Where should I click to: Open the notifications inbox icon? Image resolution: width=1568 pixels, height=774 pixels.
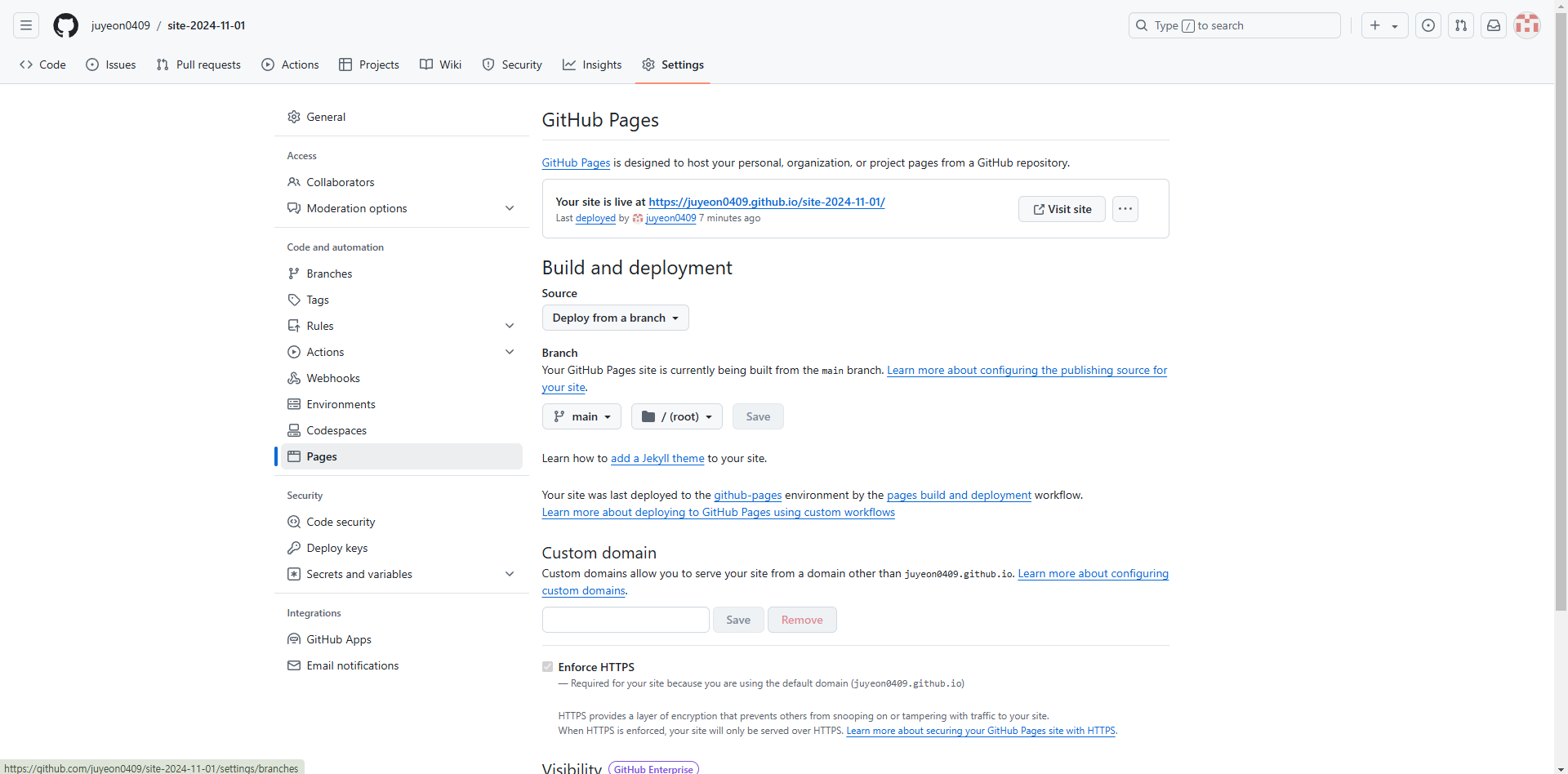pos(1494,25)
